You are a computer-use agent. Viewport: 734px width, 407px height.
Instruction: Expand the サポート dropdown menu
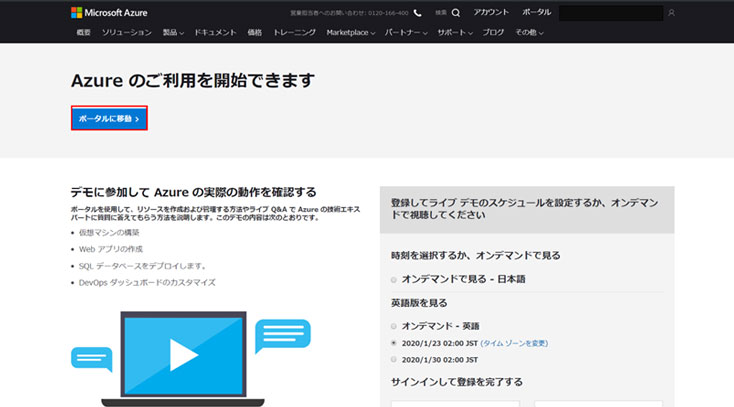point(455,32)
